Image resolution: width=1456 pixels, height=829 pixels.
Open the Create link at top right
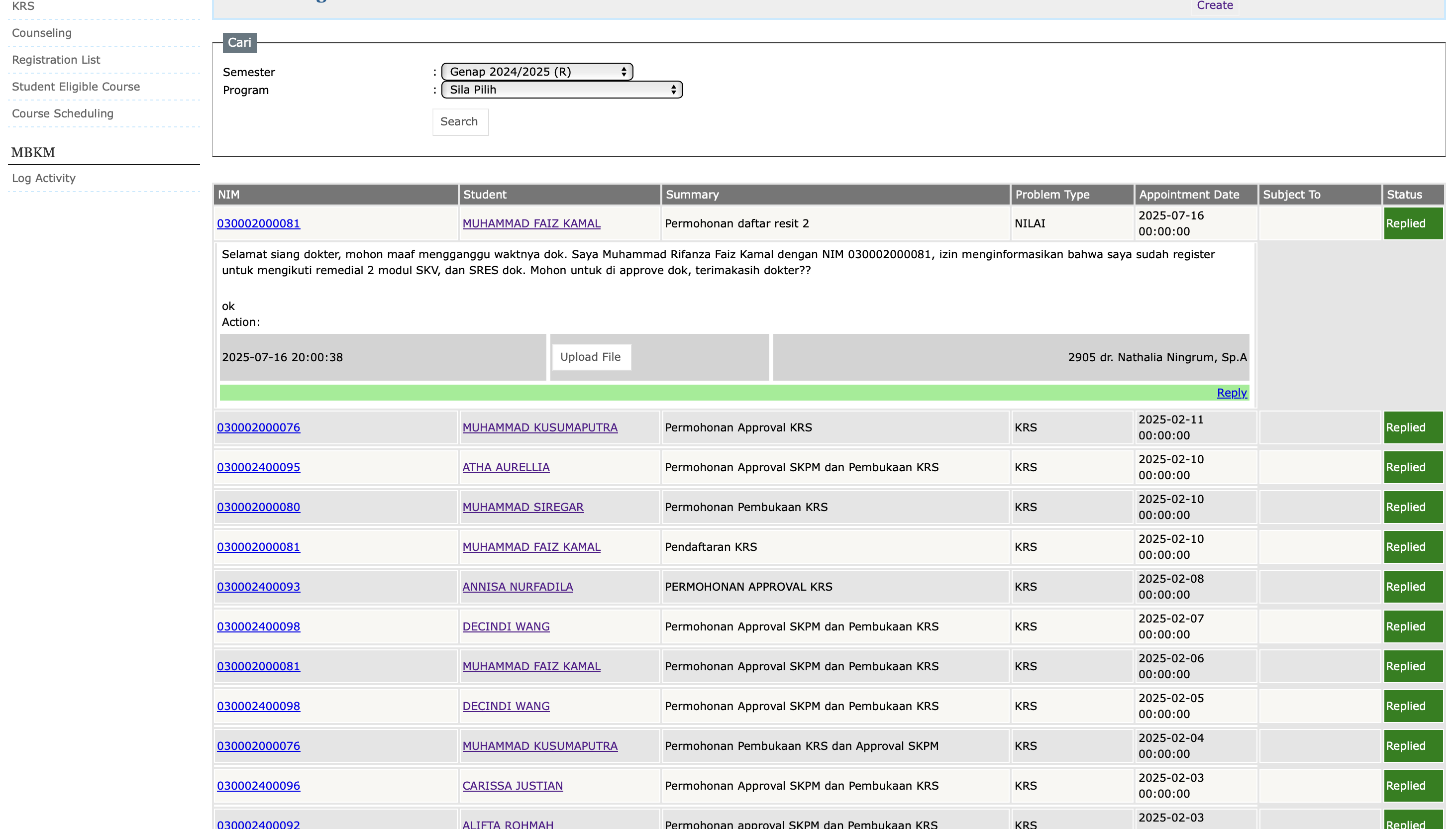click(x=1214, y=5)
